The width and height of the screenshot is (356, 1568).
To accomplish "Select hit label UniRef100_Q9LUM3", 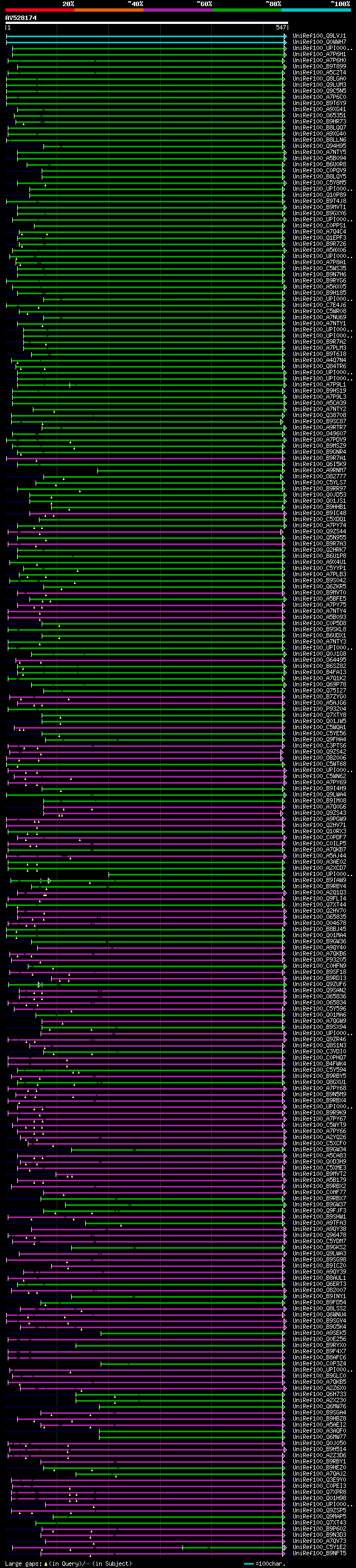I will pyautogui.click(x=319, y=85).
